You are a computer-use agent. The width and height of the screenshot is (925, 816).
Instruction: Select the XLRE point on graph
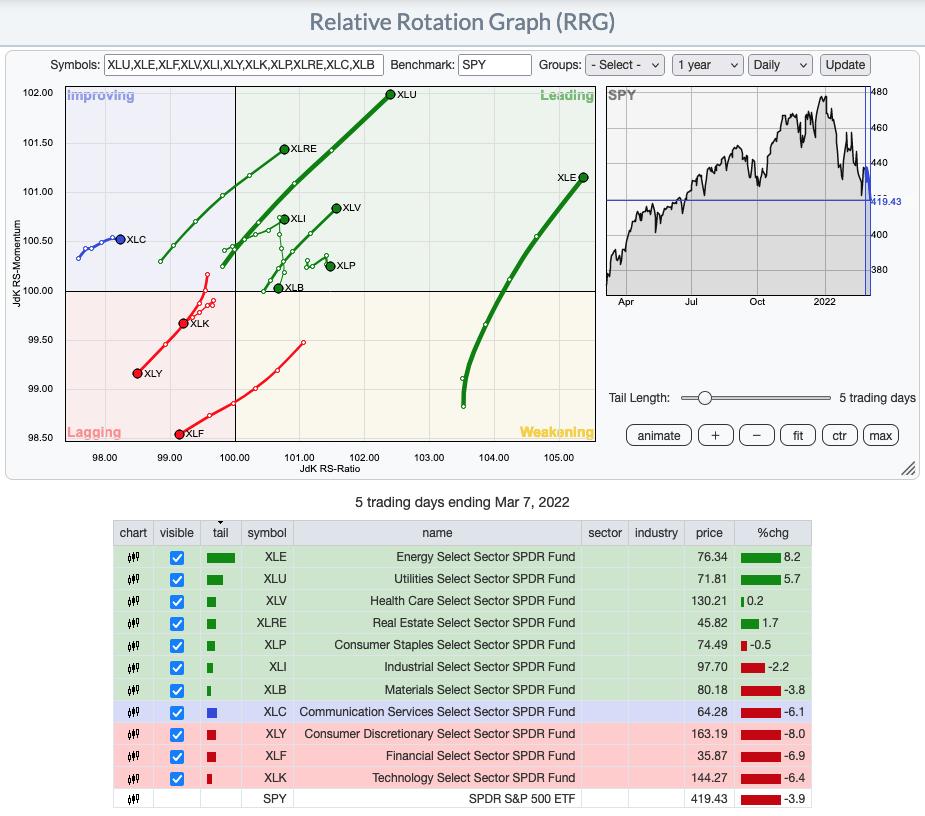point(284,149)
